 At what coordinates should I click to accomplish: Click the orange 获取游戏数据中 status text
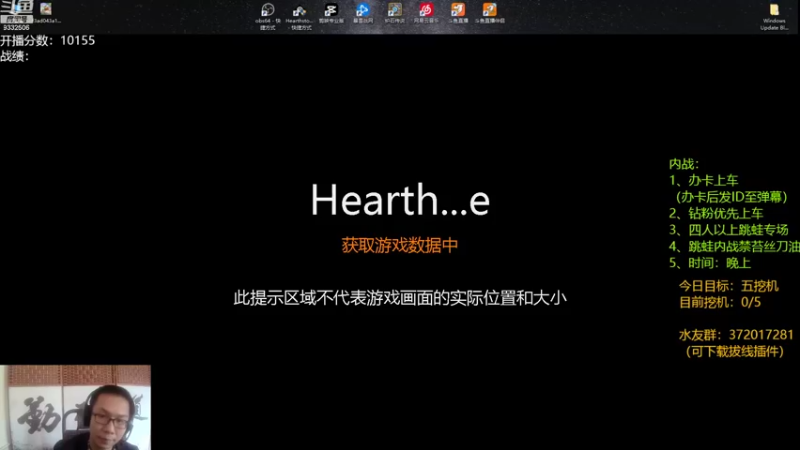(x=400, y=245)
